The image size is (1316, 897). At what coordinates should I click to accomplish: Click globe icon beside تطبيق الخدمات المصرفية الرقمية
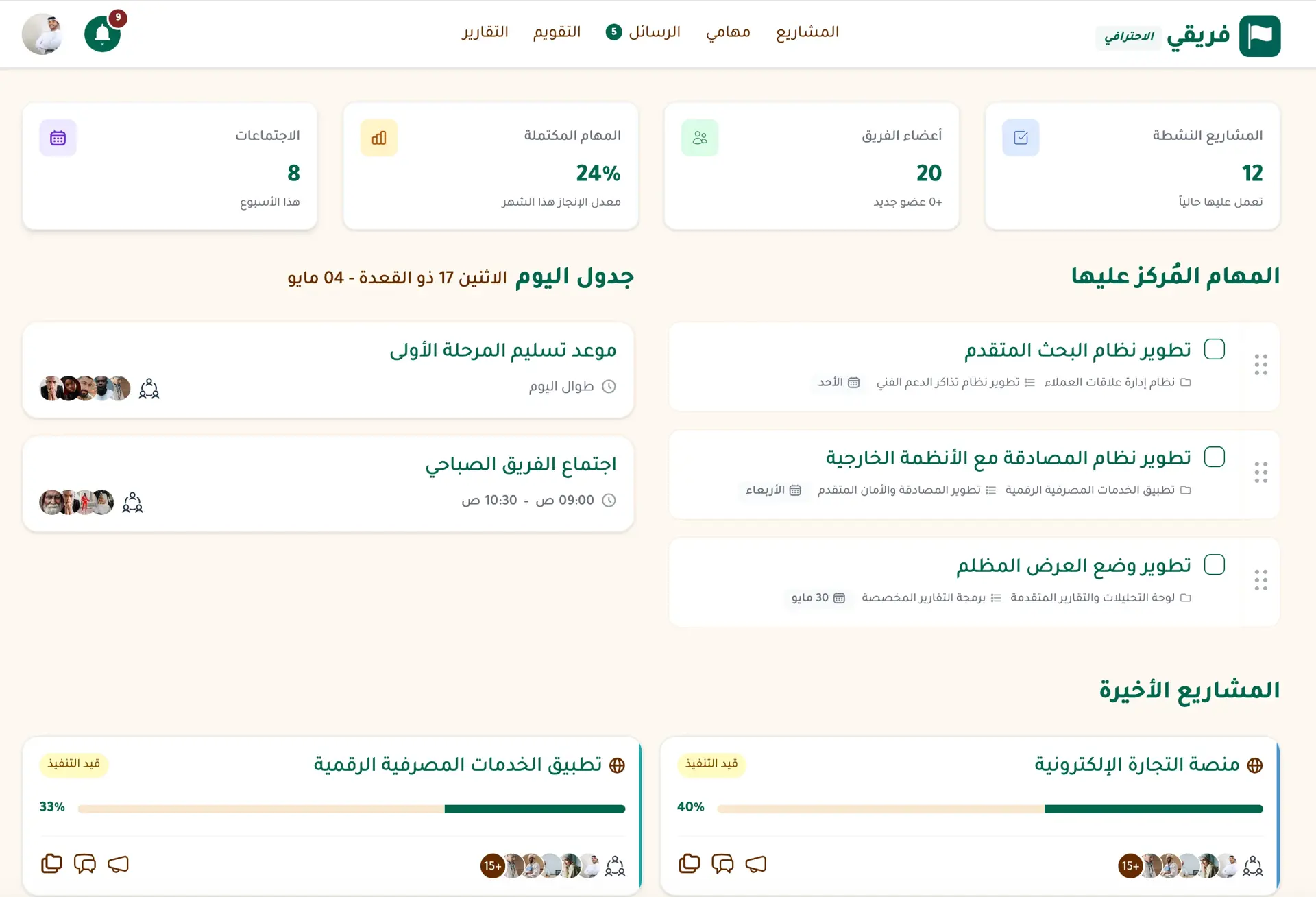(x=617, y=765)
